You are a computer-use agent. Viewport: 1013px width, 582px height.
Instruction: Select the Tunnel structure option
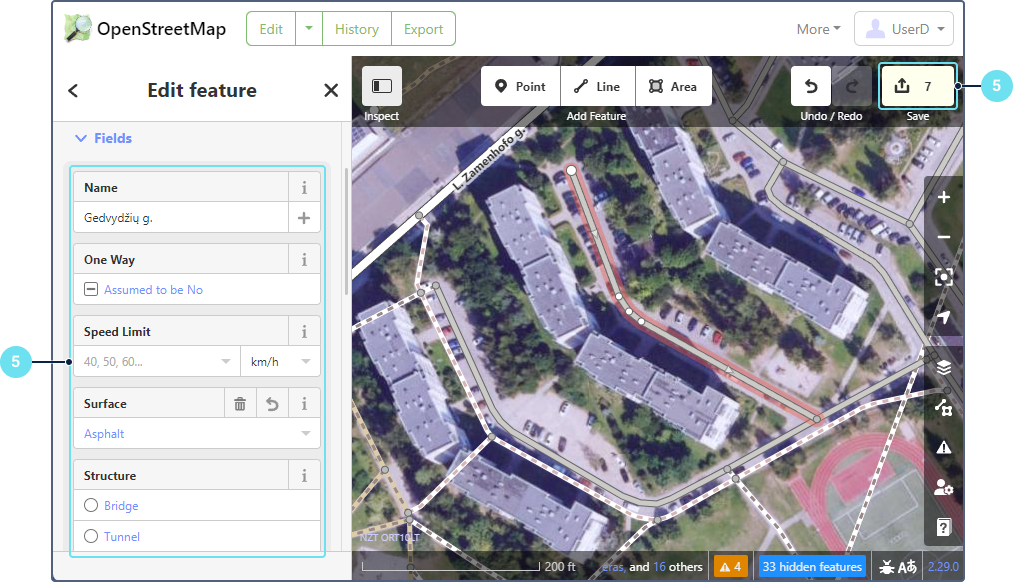click(92, 537)
